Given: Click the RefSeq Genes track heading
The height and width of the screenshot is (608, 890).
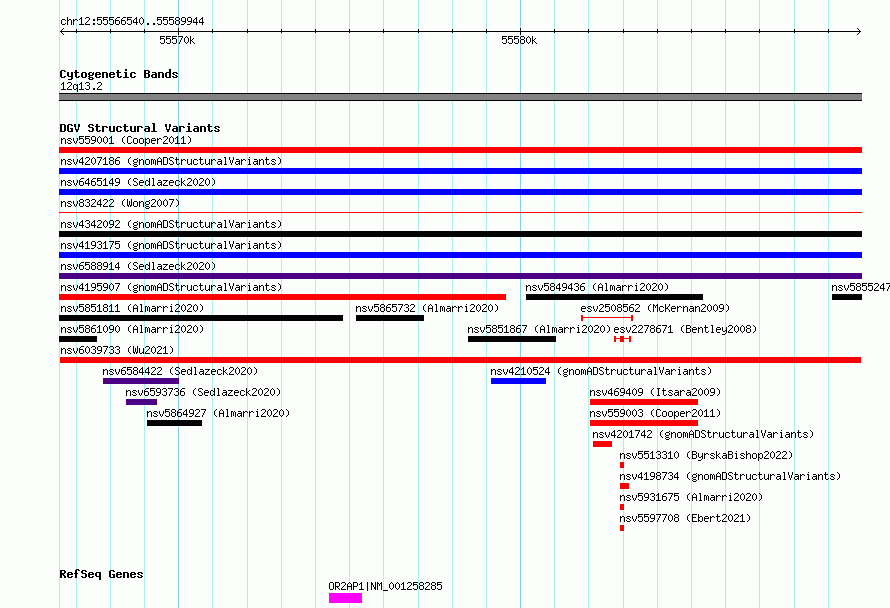Looking at the screenshot, I should pos(101,574).
